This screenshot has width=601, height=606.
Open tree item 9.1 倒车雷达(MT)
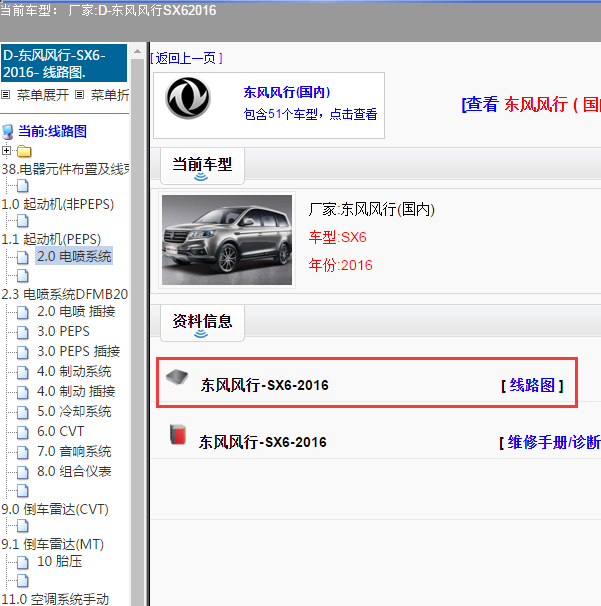(53, 544)
